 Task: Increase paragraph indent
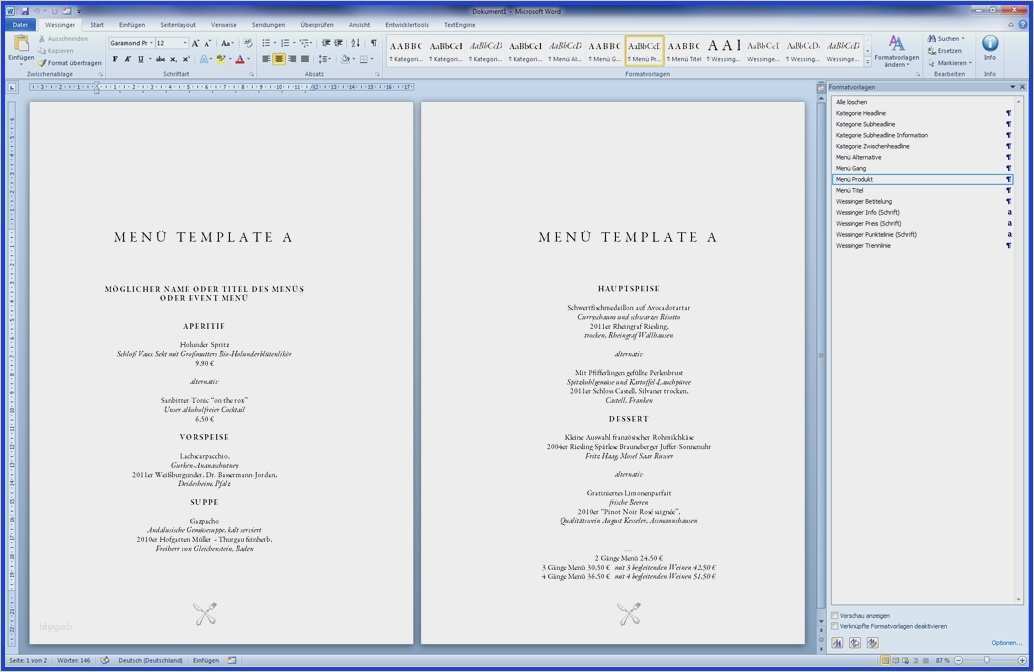pyautogui.click(x=339, y=44)
